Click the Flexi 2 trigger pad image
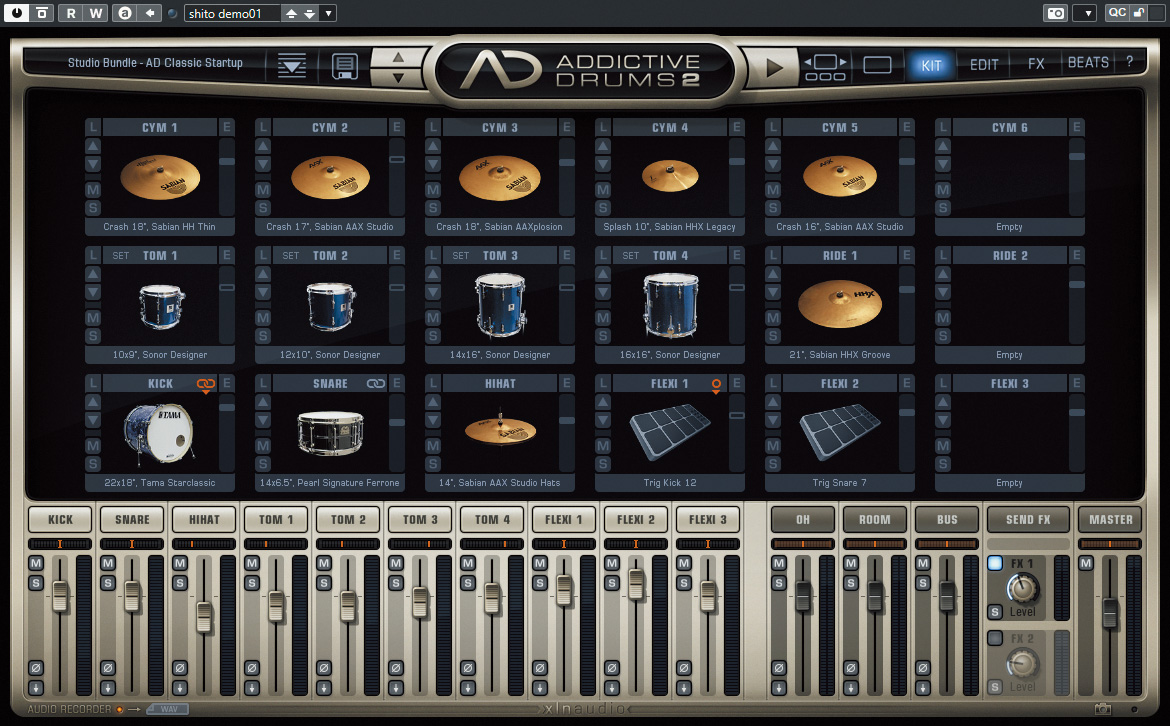The height and width of the screenshot is (726, 1170). click(839, 431)
